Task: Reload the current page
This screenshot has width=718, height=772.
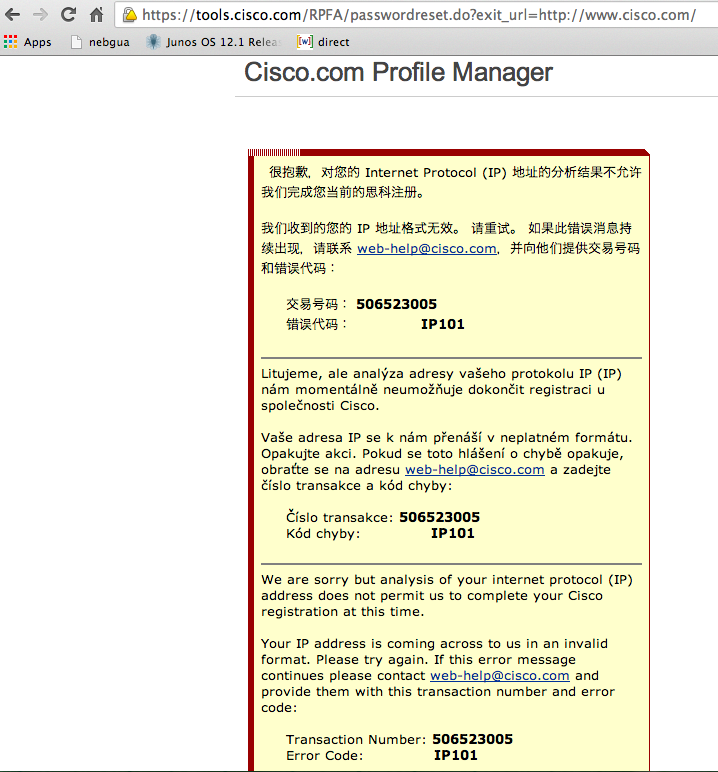Action: pyautogui.click(x=69, y=15)
